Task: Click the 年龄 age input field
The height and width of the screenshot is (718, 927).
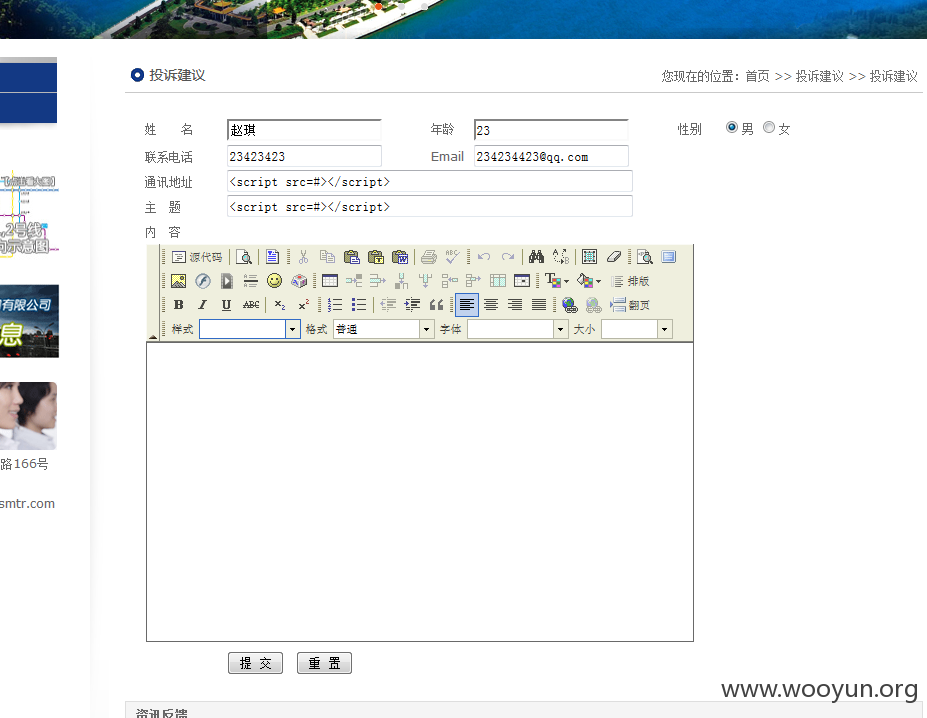Action: pyautogui.click(x=551, y=130)
